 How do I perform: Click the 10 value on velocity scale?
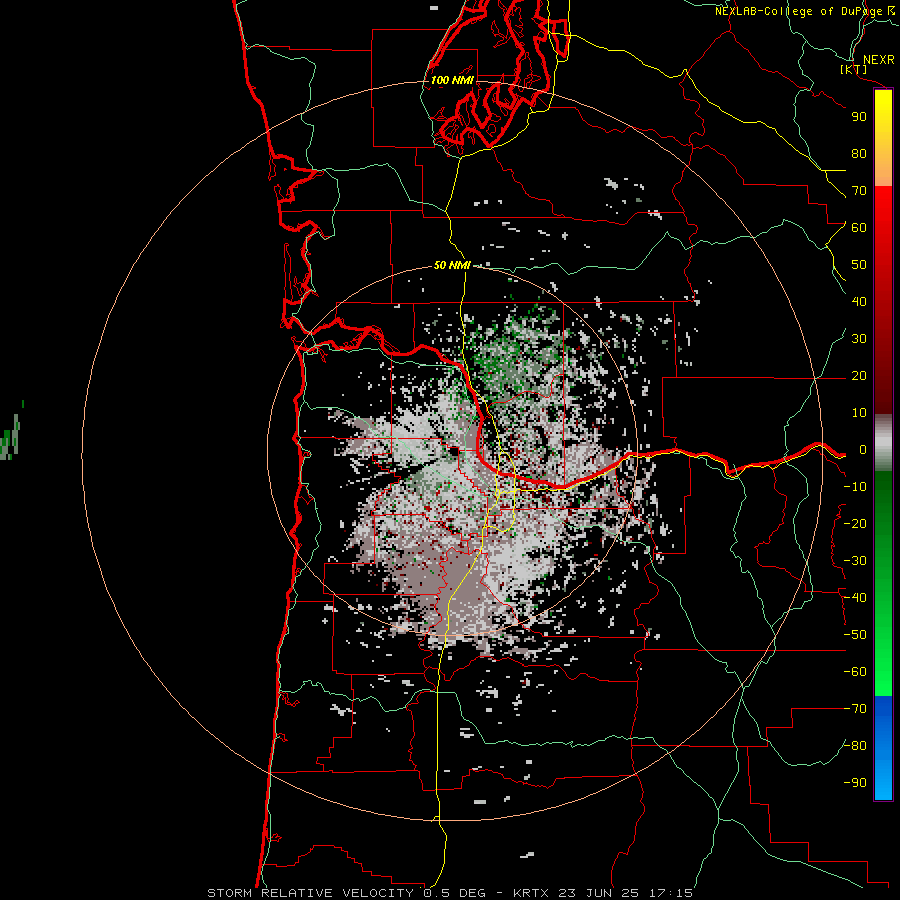click(x=859, y=413)
